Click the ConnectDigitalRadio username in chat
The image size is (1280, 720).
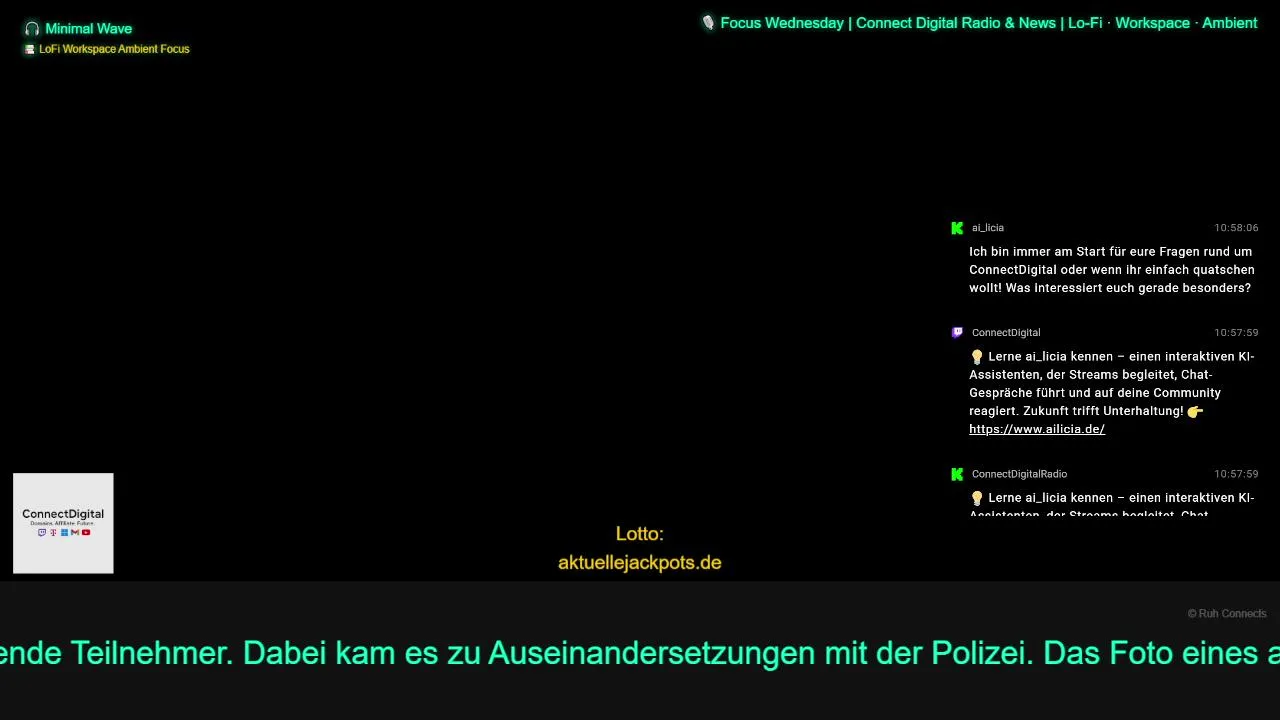coord(1019,474)
